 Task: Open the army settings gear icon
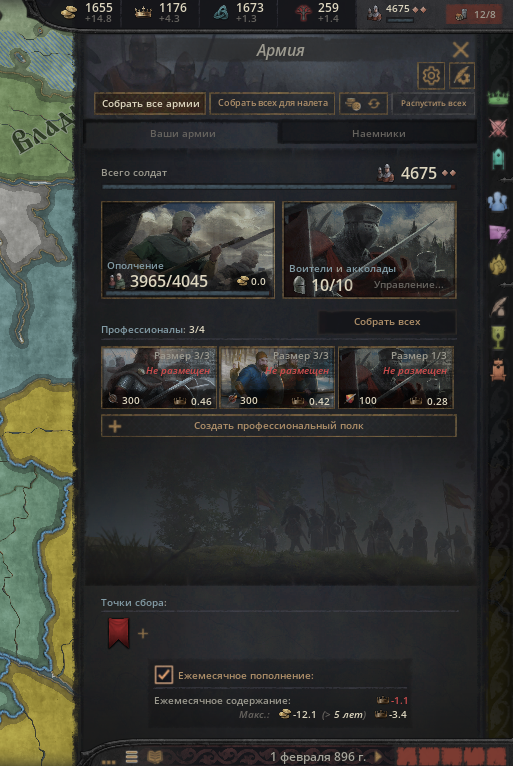(431, 76)
